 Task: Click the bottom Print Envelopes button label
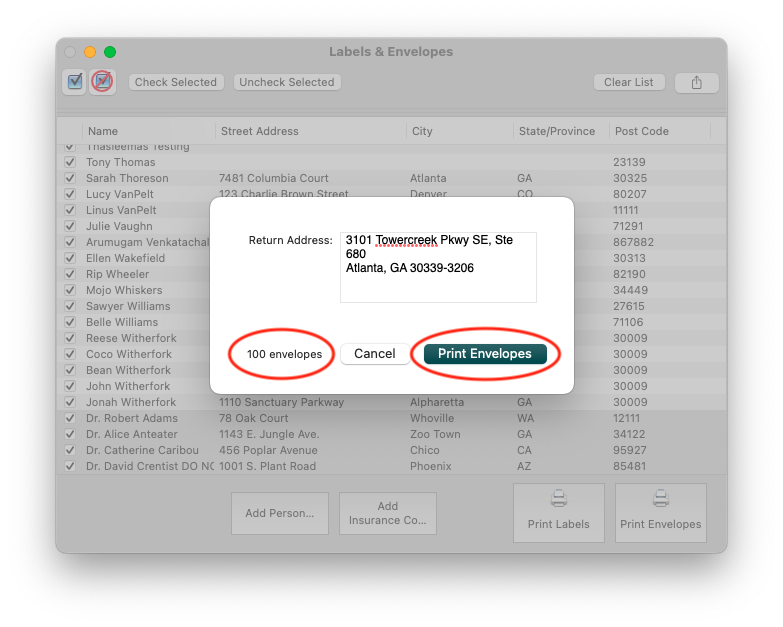click(x=661, y=524)
